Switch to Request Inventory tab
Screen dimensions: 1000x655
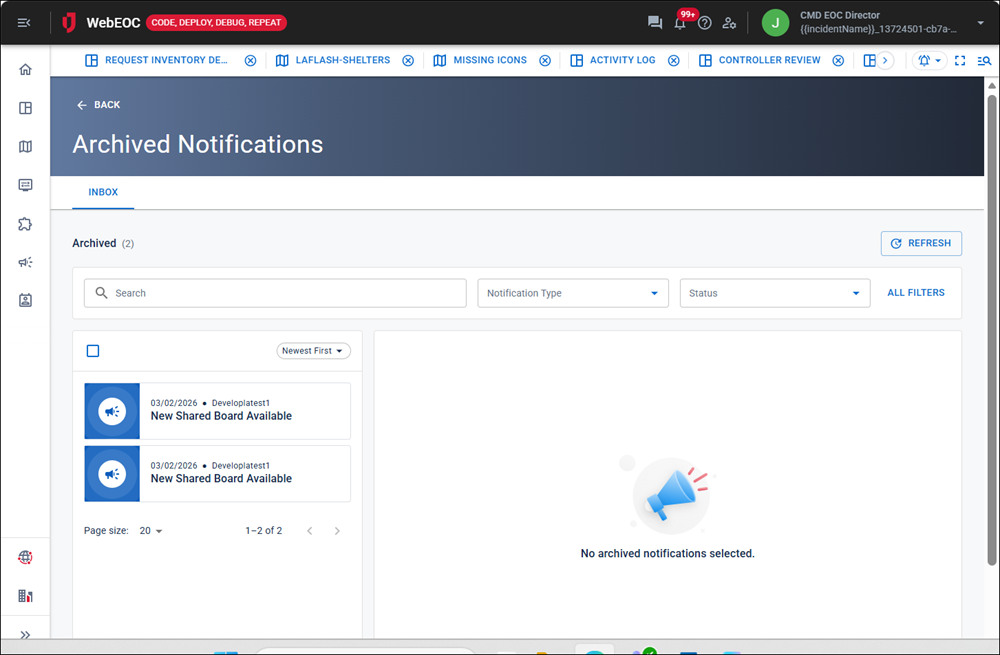[156, 60]
